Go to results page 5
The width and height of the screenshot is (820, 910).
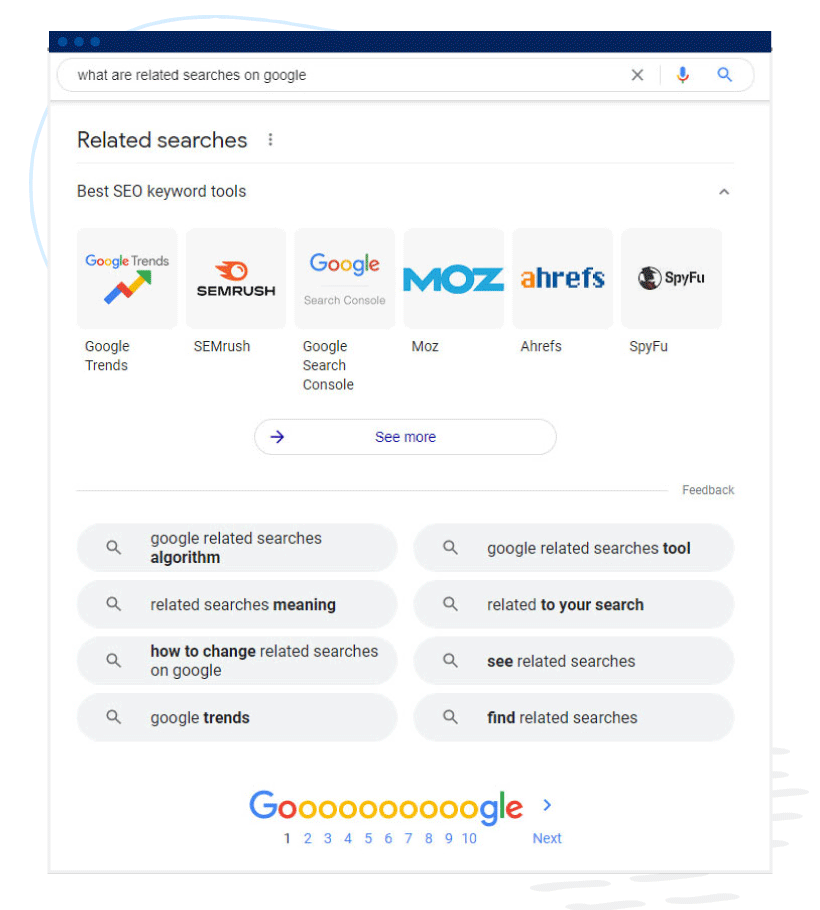pos(368,838)
